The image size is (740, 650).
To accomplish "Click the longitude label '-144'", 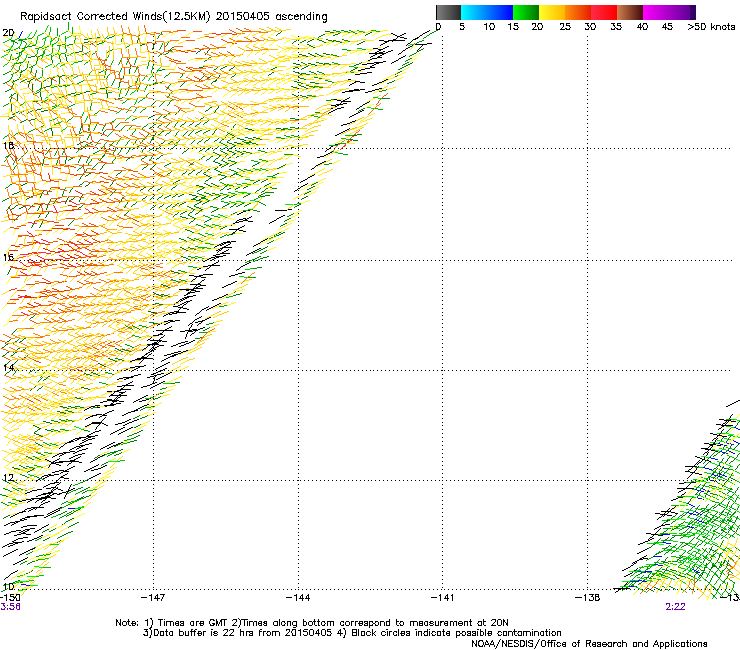I will pyautogui.click(x=298, y=598).
